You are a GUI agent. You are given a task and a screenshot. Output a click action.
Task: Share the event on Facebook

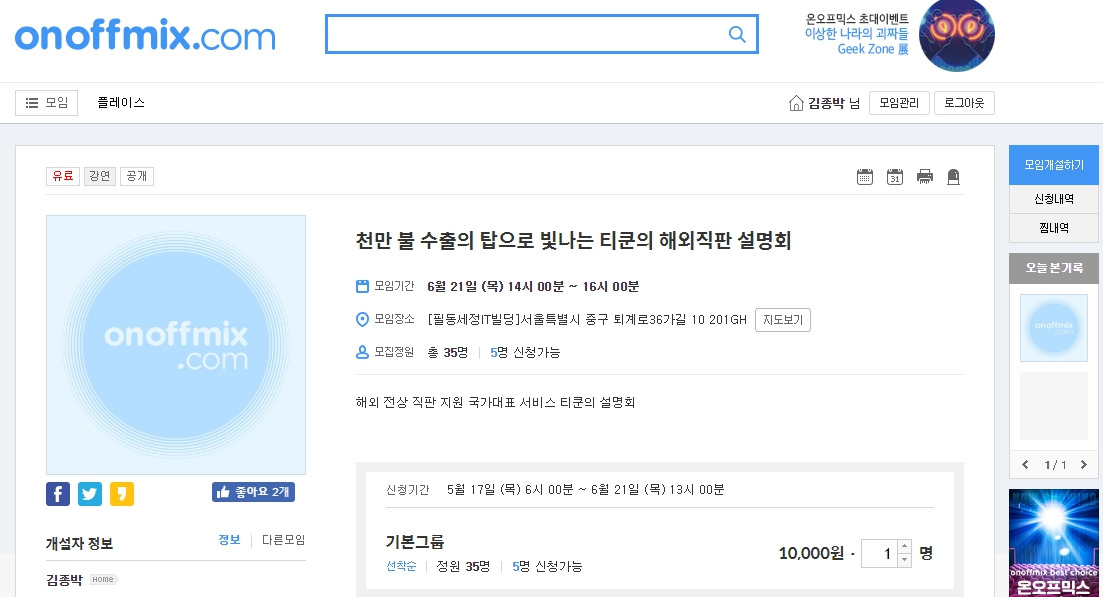click(x=58, y=494)
